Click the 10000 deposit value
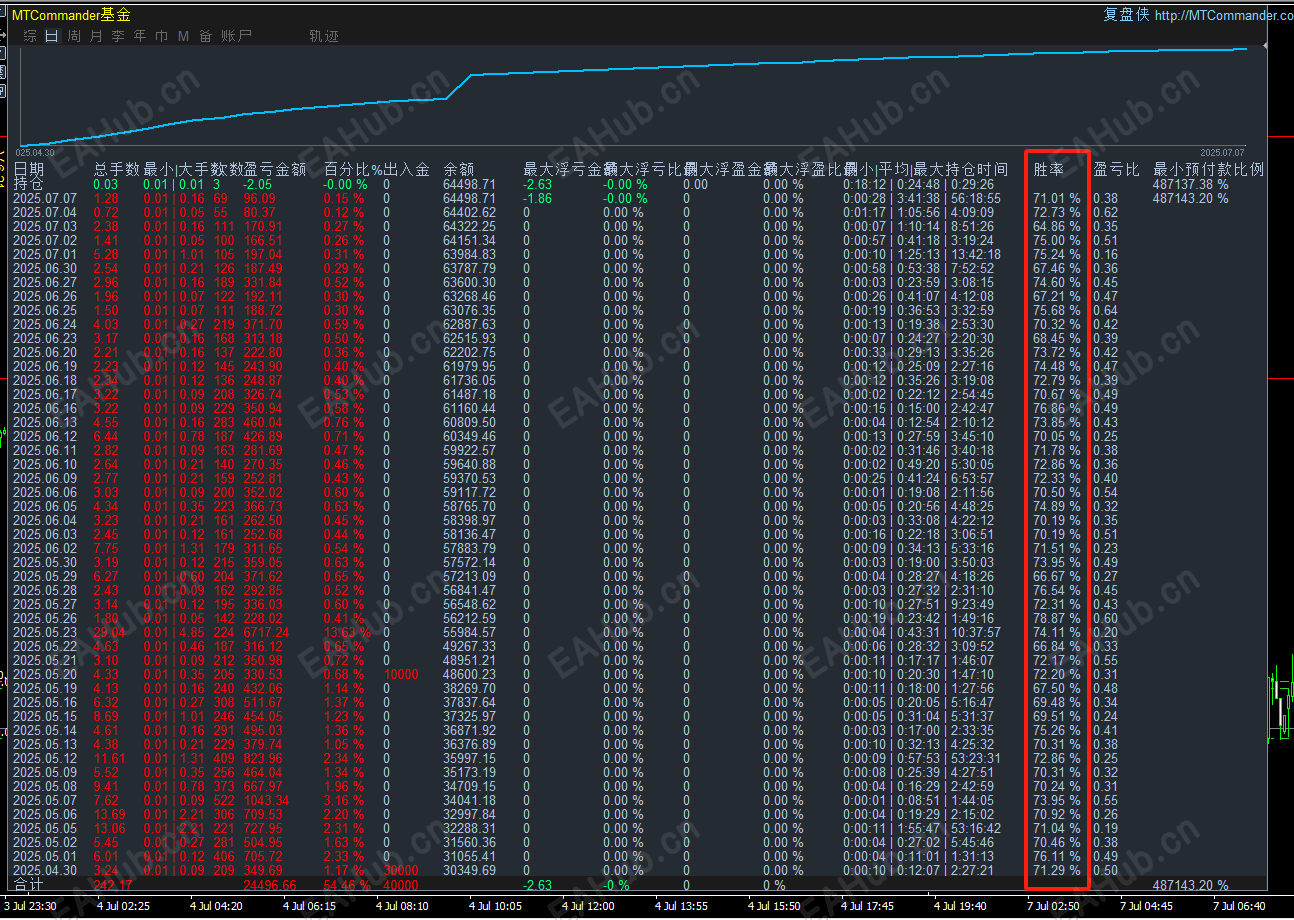Image resolution: width=1294 pixels, height=920 pixels. 401,675
